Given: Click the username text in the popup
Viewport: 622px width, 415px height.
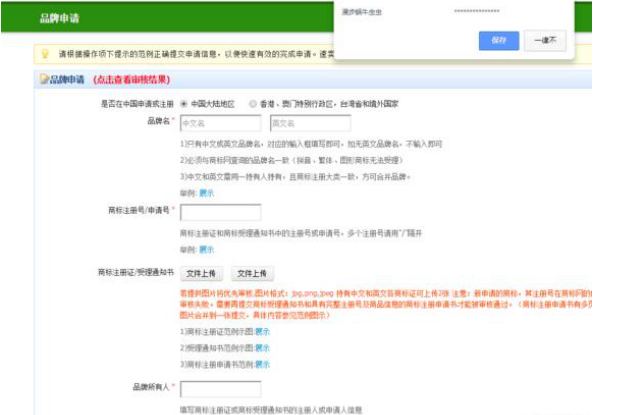Looking at the screenshot, I should pyautogui.click(x=362, y=12).
